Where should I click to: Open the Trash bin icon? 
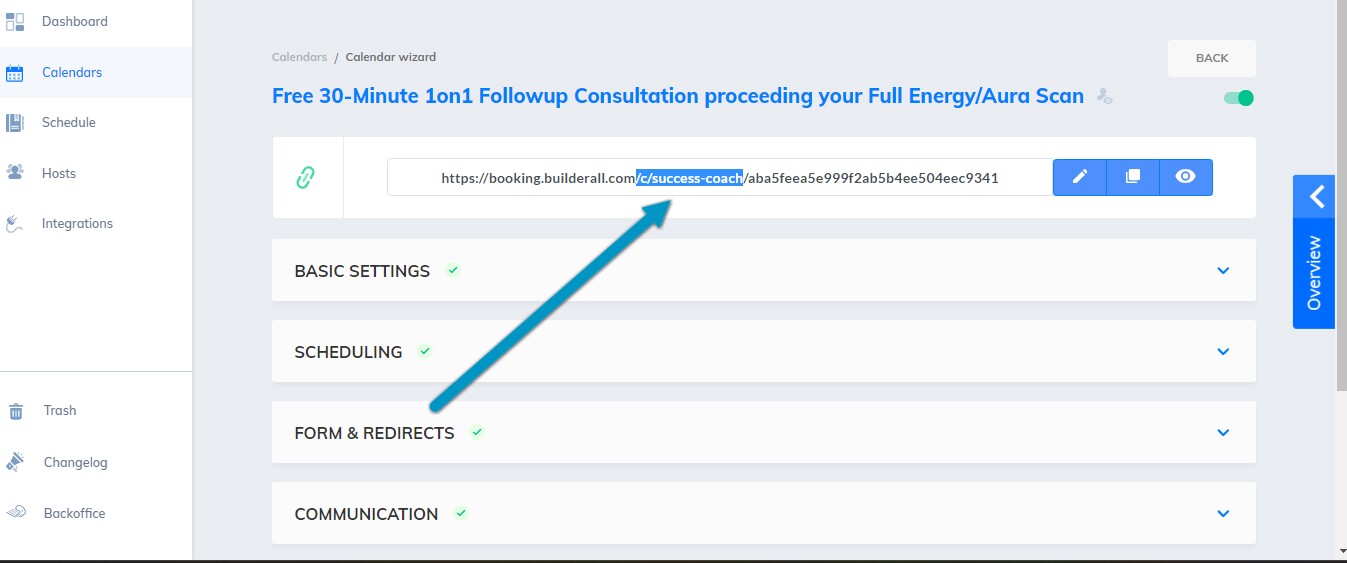coord(16,411)
